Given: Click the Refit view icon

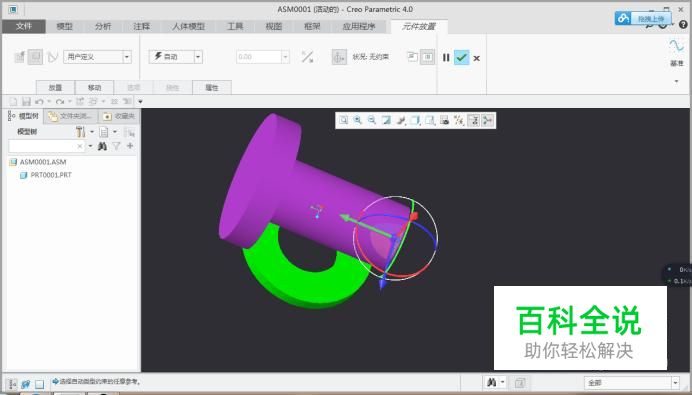Looking at the screenshot, I should pos(343,120).
